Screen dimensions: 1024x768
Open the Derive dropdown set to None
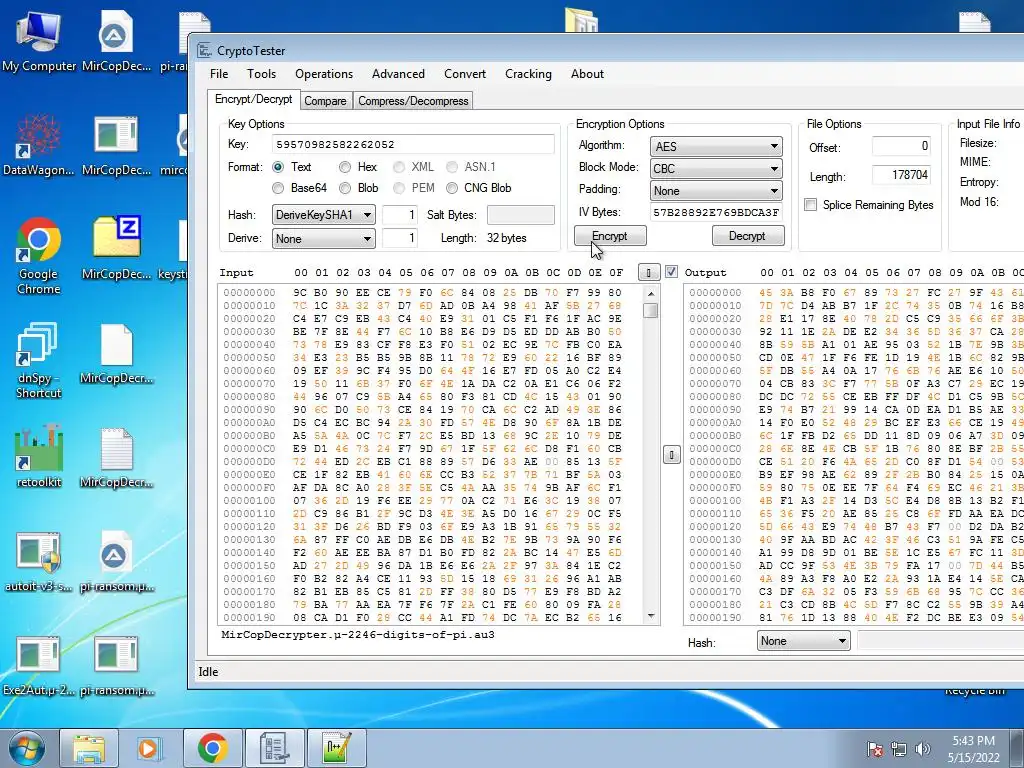click(x=323, y=238)
